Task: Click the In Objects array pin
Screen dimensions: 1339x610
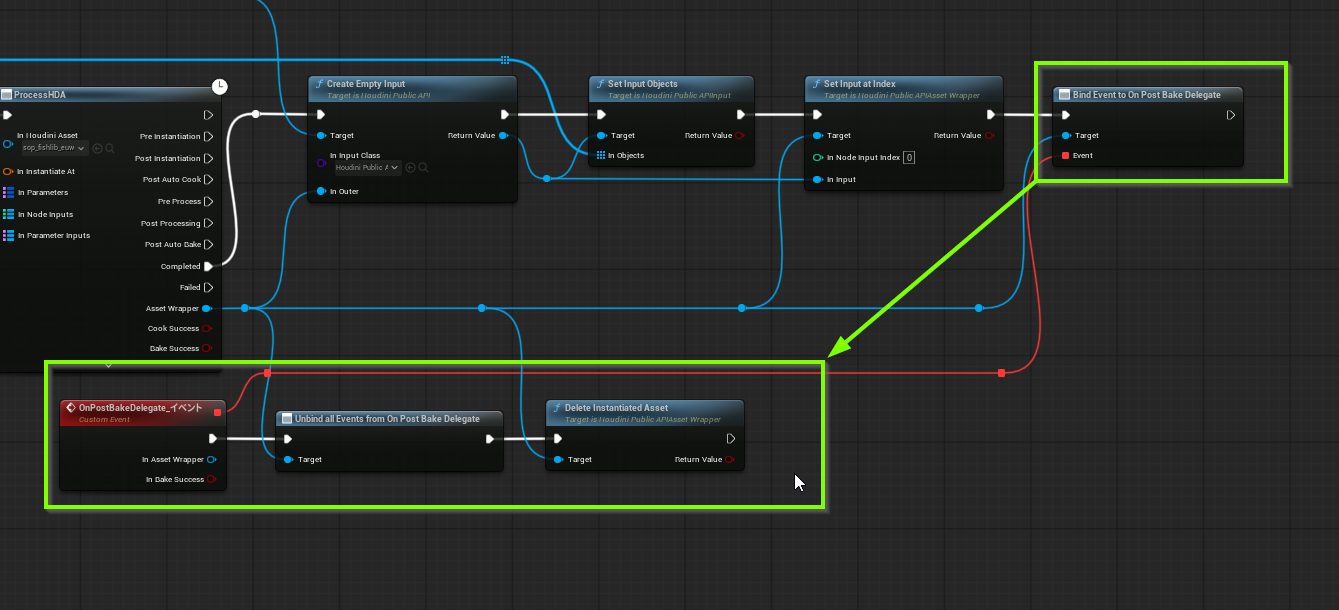Action: pos(601,156)
